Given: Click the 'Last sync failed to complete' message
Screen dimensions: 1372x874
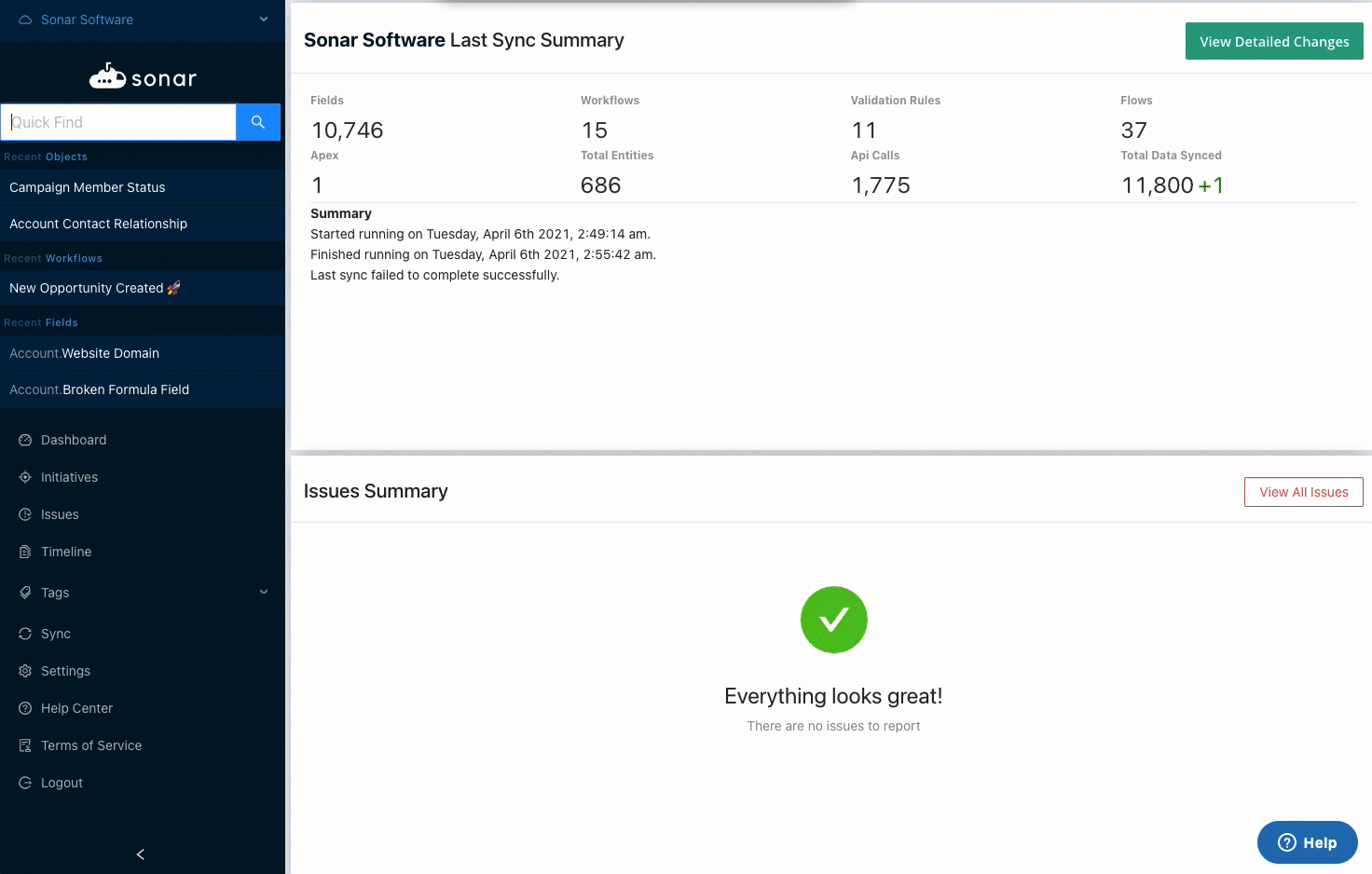Looking at the screenshot, I should pyautogui.click(x=434, y=275).
